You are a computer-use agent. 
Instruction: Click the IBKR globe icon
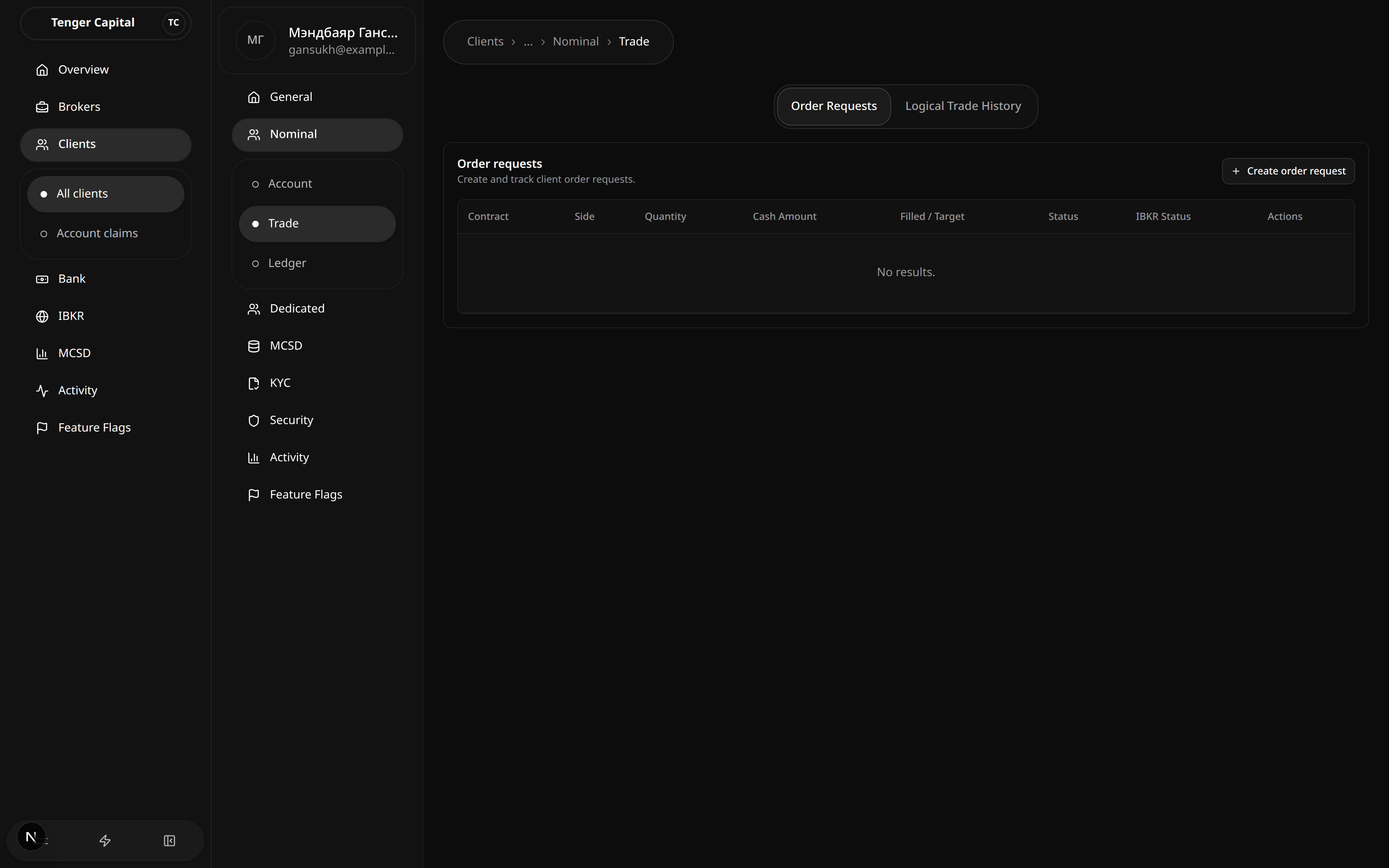42,316
